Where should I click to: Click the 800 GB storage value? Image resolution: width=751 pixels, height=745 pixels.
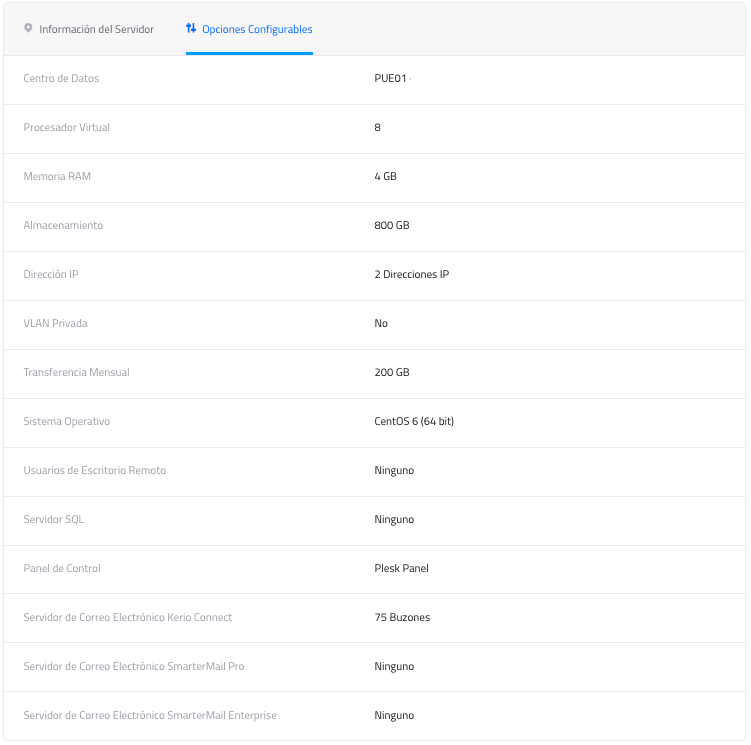[391, 225]
